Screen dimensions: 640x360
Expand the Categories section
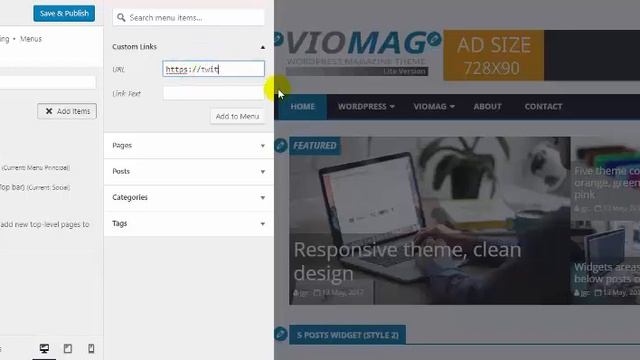tap(189, 198)
